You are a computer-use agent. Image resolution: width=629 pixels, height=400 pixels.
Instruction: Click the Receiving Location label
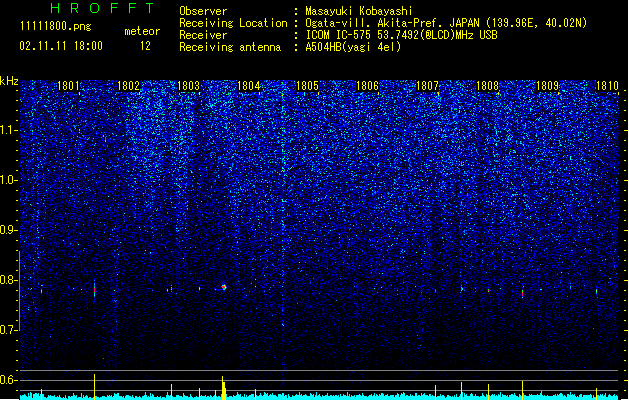tap(233, 23)
